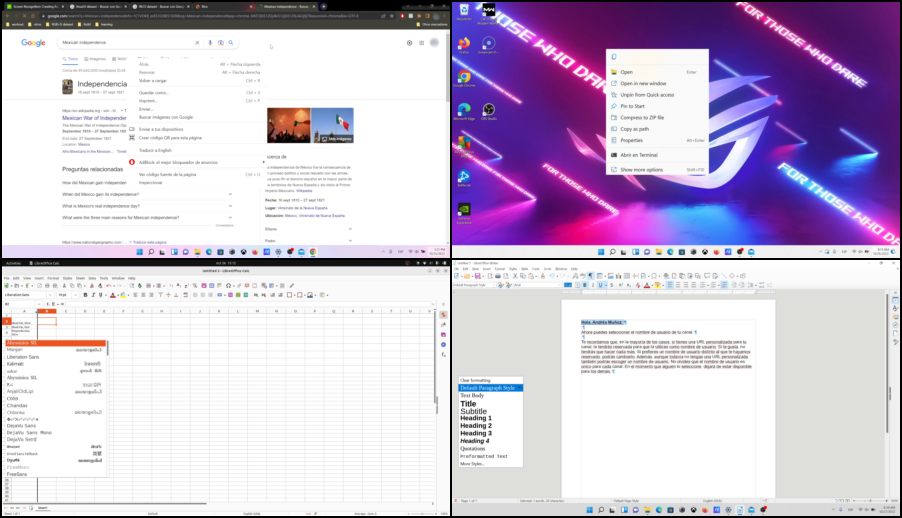Clear the Google search box with the X icon
Viewport: 902px width, 518px height.
[197, 43]
